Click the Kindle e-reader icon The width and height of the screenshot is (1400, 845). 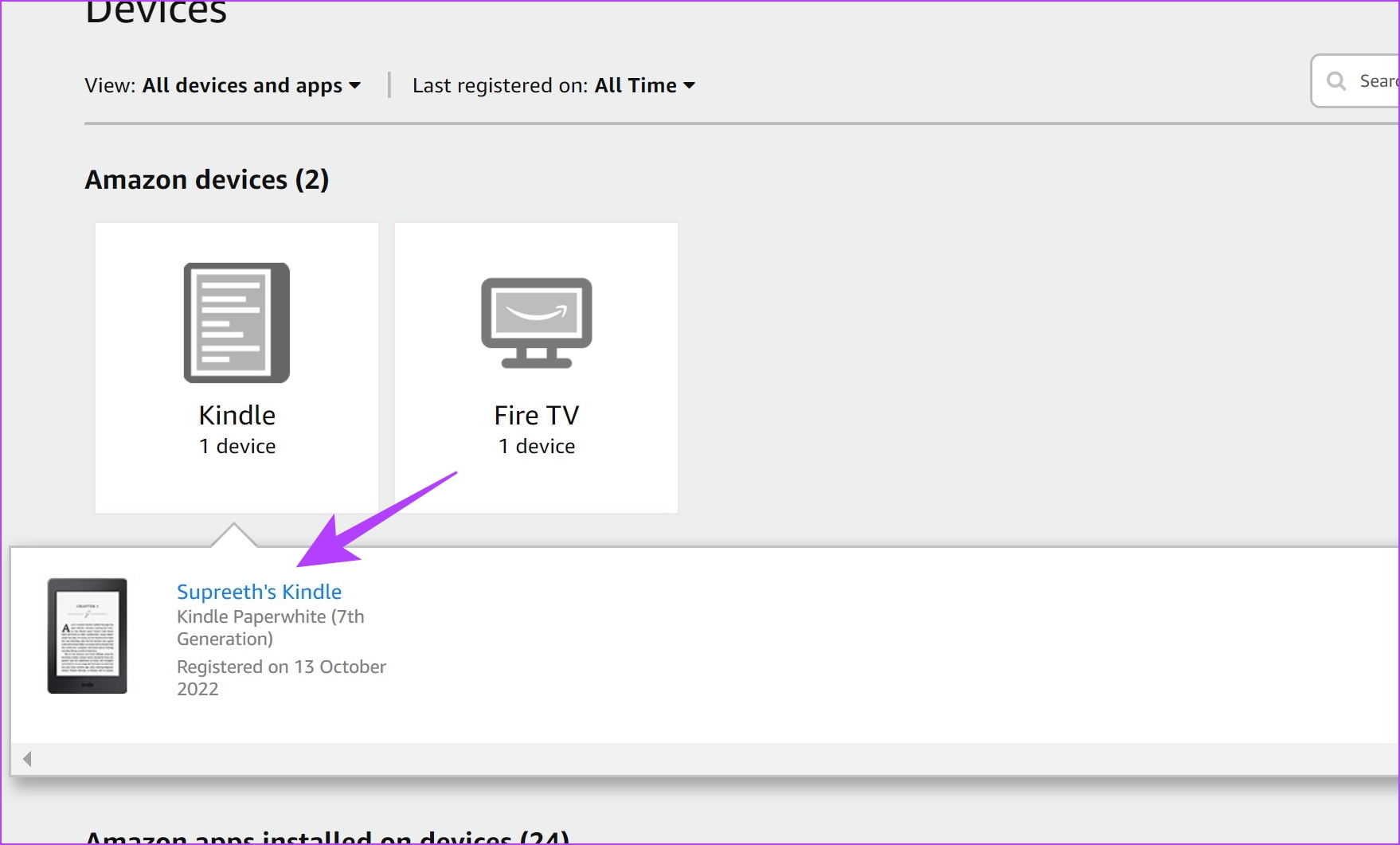[x=237, y=323]
